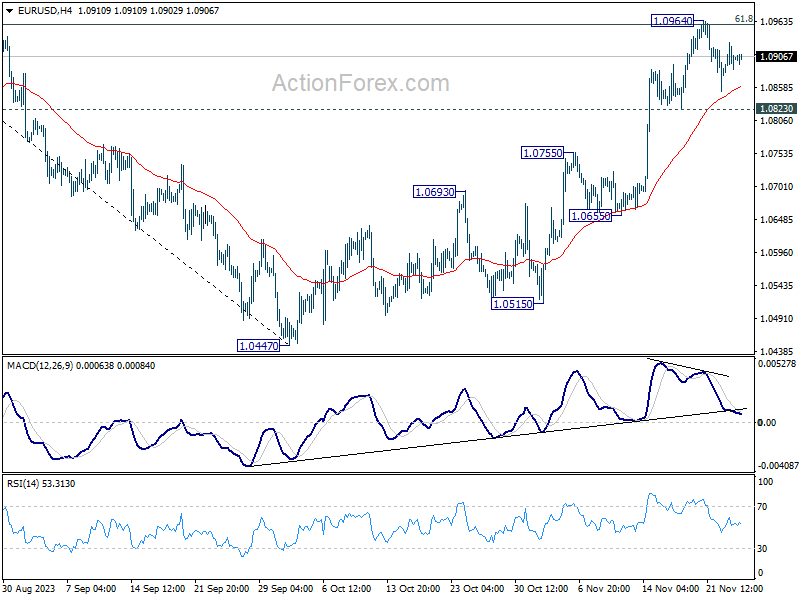Select the 1.07550 price label
This screenshot has height=600, width=800.
[x=542, y=153]
